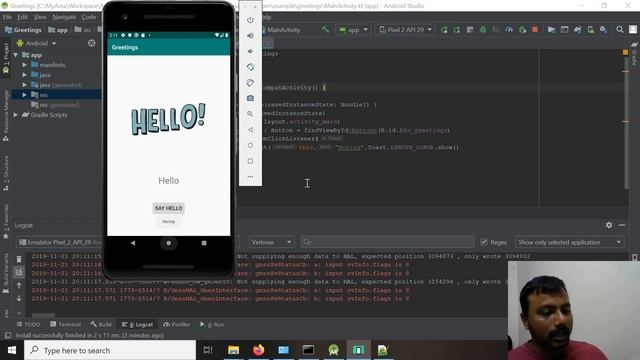Tap phone recents navigation button
640x360 pixels.
[204, 243]
